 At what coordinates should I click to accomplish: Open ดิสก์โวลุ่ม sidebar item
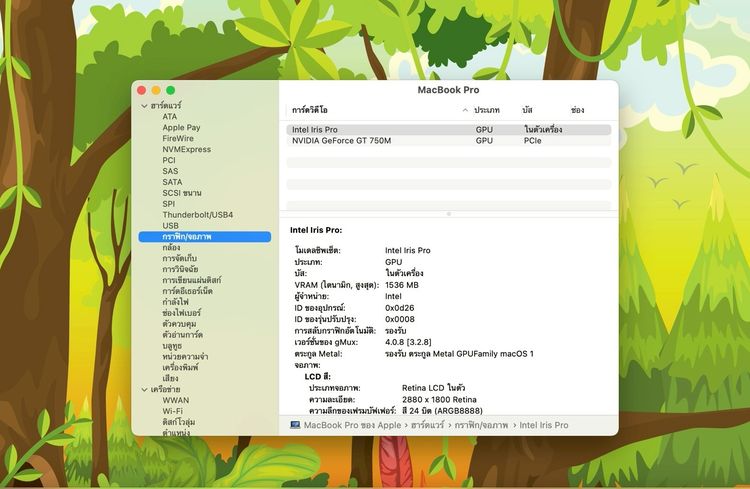click(x=178, y=422)
